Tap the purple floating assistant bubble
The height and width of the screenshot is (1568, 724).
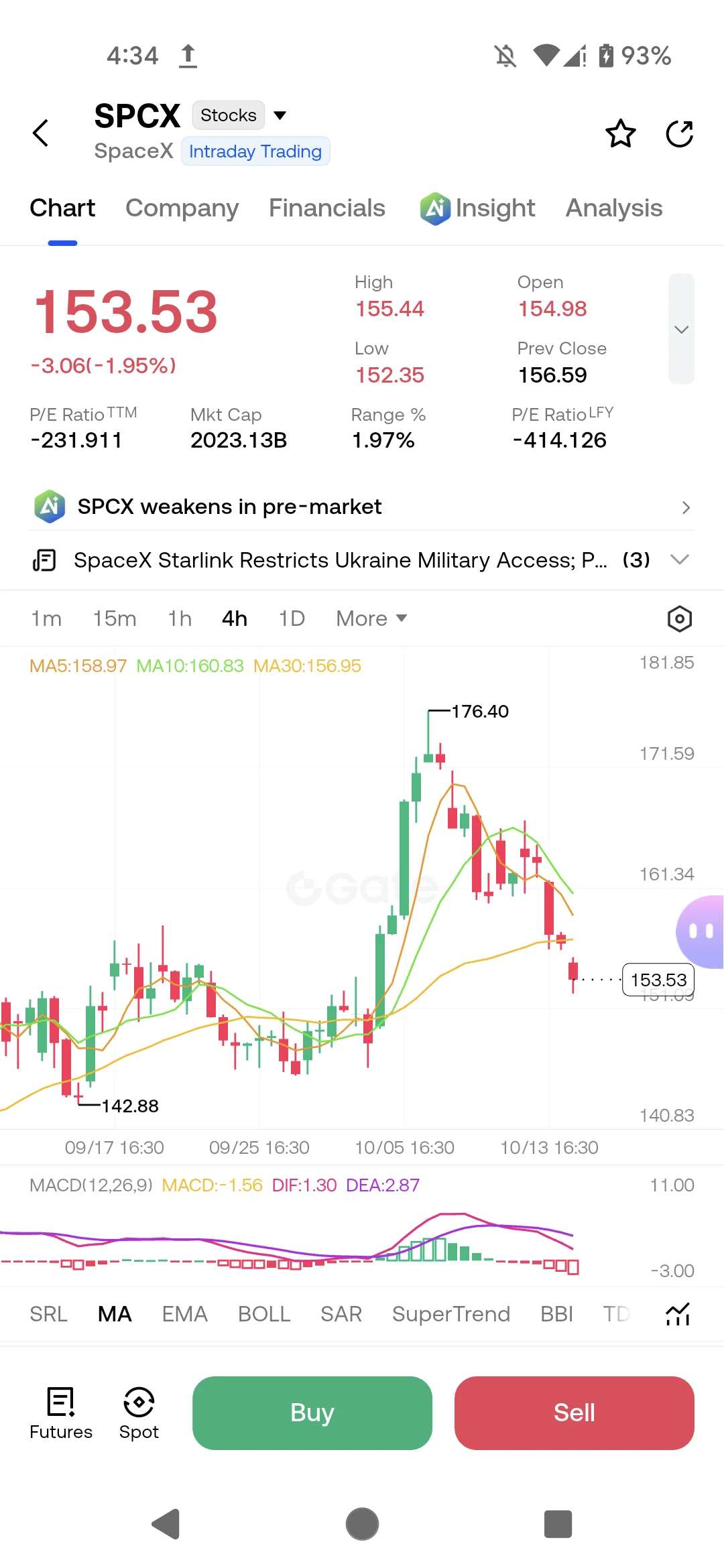click(x=701, y=931)
